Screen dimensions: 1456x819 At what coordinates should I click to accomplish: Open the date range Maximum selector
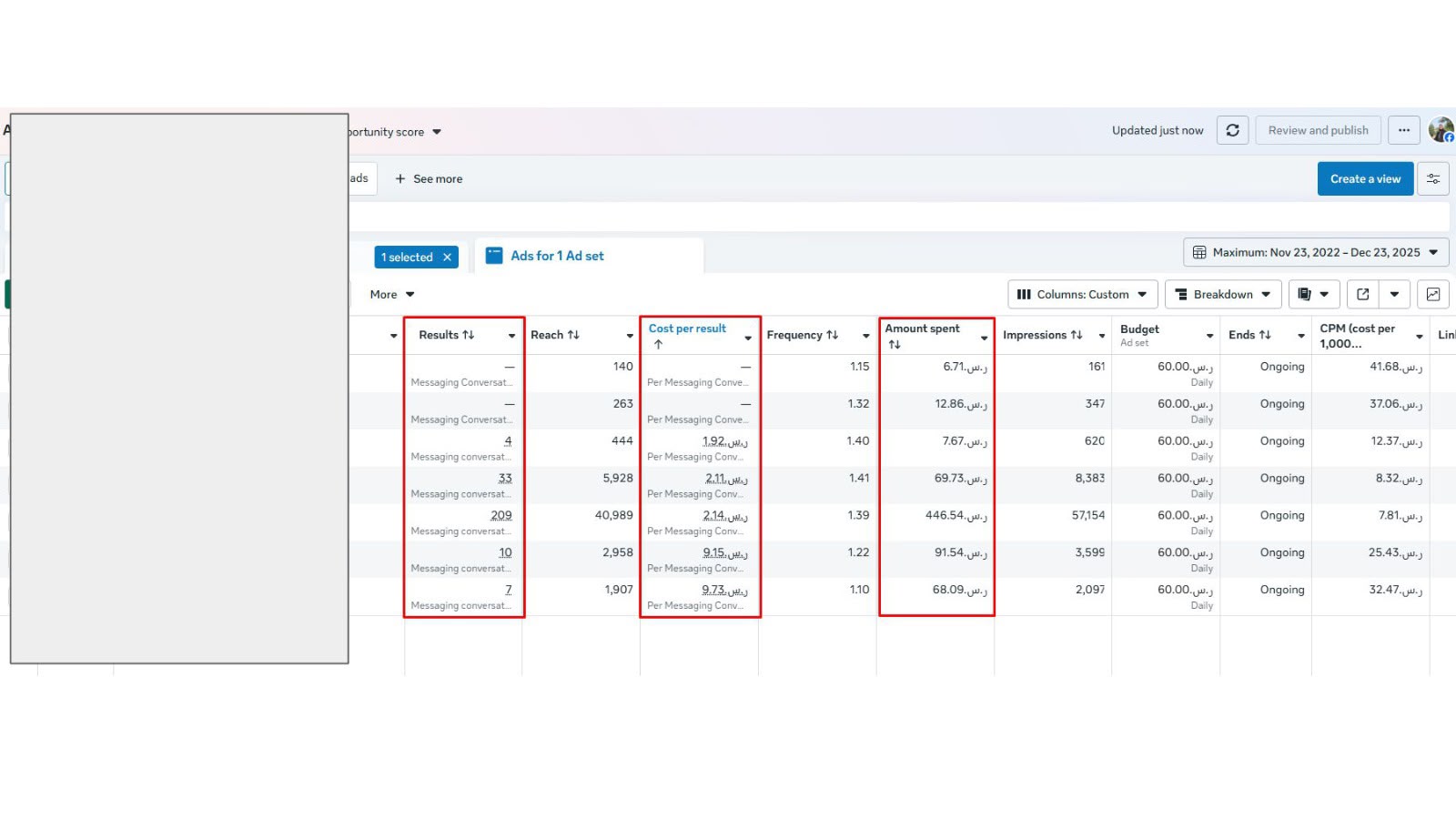1316,252
